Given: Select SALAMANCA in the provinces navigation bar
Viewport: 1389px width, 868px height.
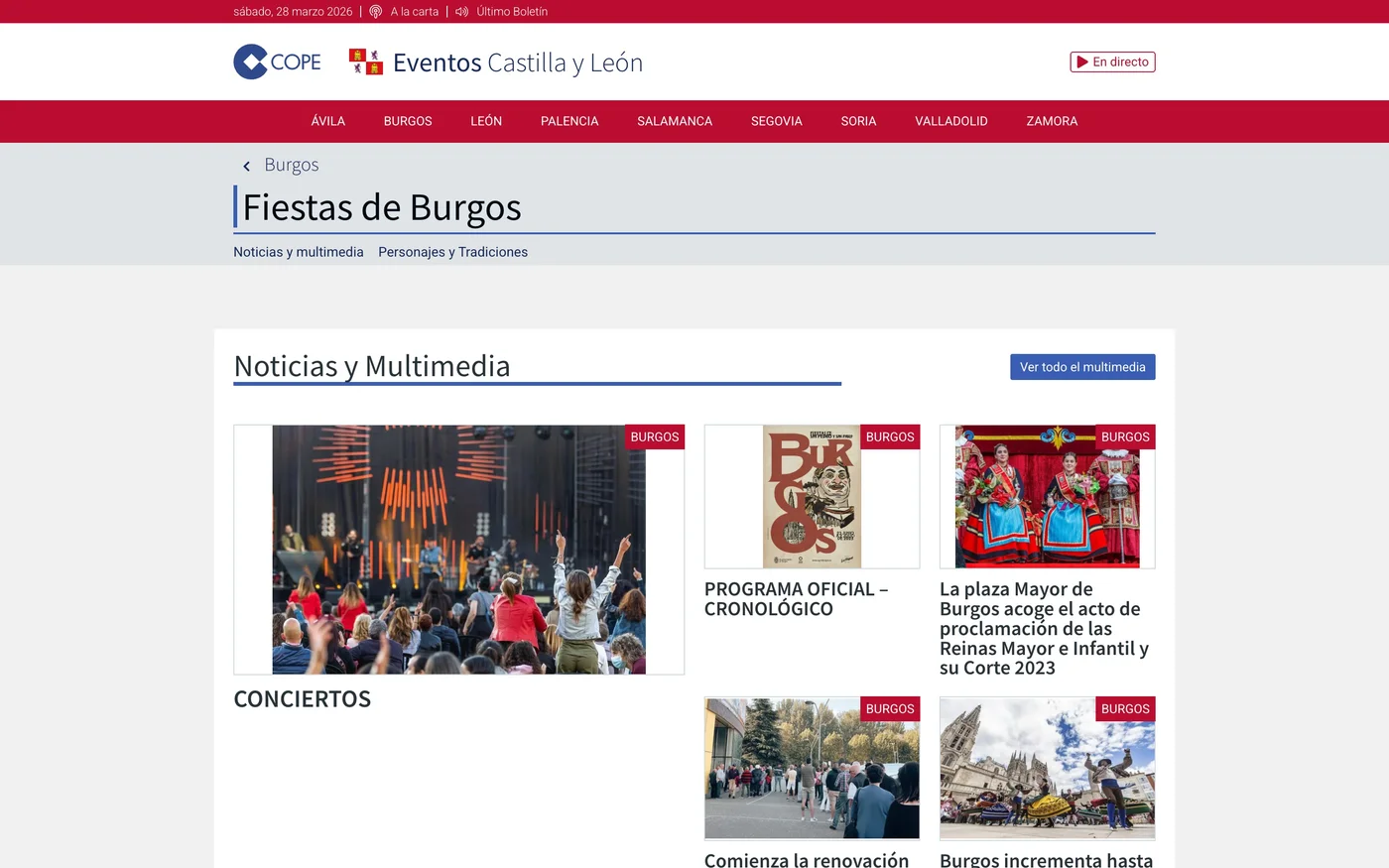Looking at the screenshot, I should [674, 121].
